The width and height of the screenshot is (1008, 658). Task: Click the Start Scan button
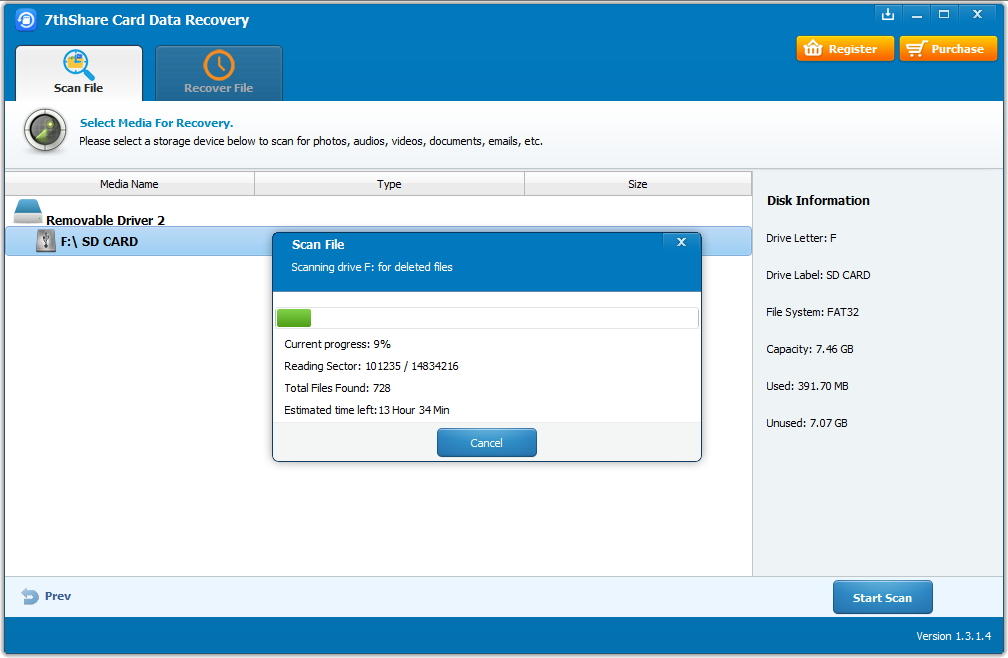[x=882, y=598]
